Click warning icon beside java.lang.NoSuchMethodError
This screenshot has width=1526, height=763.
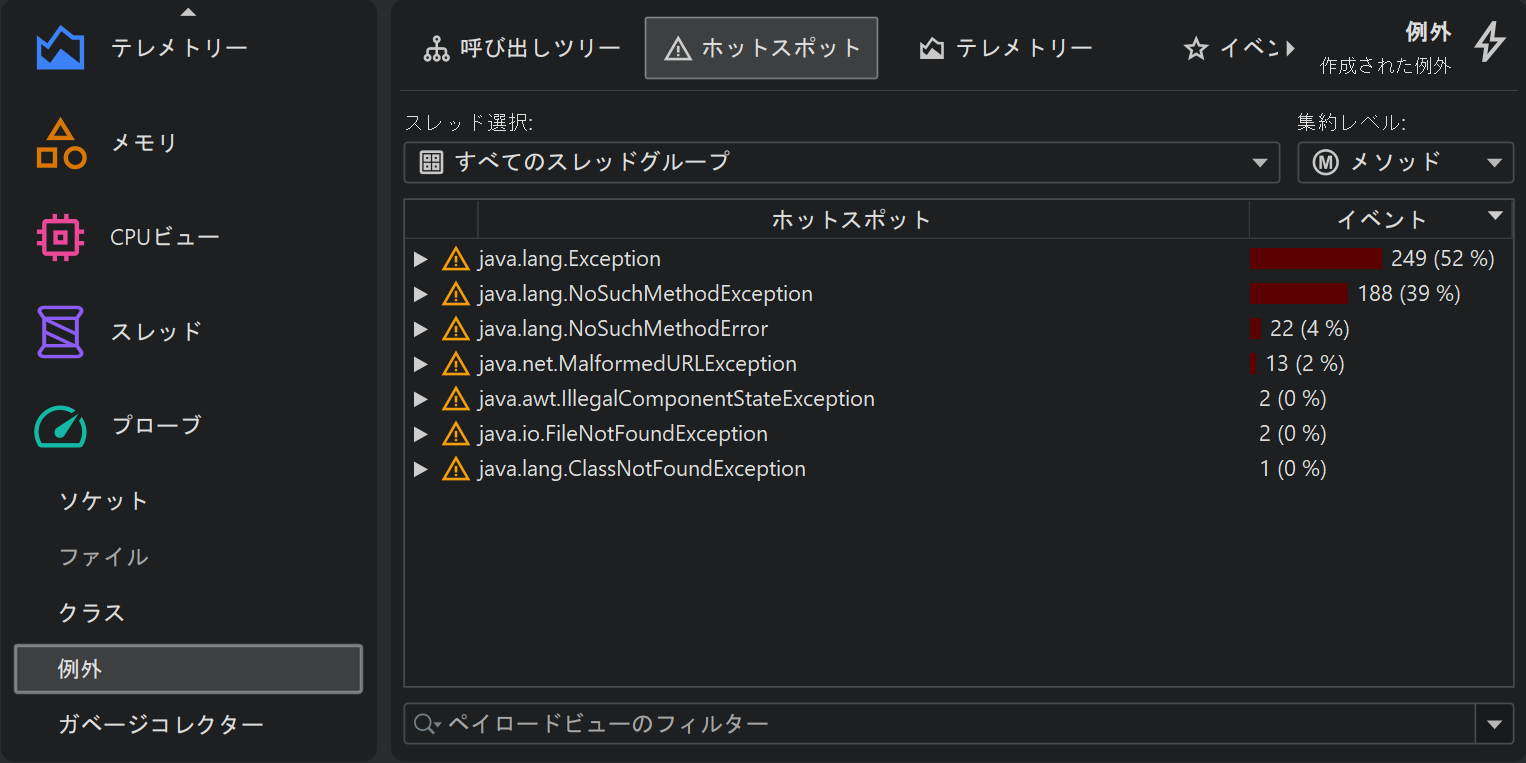[x=455, y=329]
